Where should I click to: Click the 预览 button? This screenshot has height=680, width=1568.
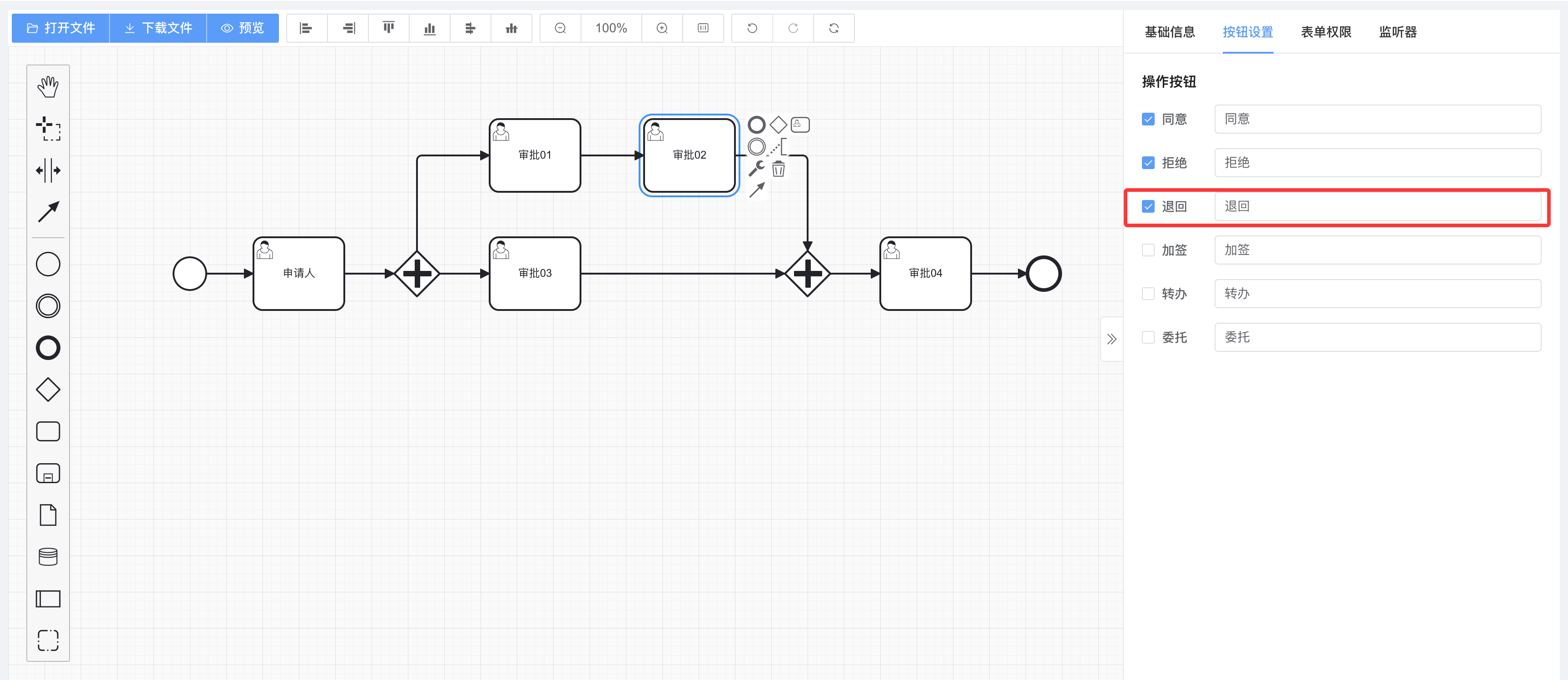click(x=242, y=28)
